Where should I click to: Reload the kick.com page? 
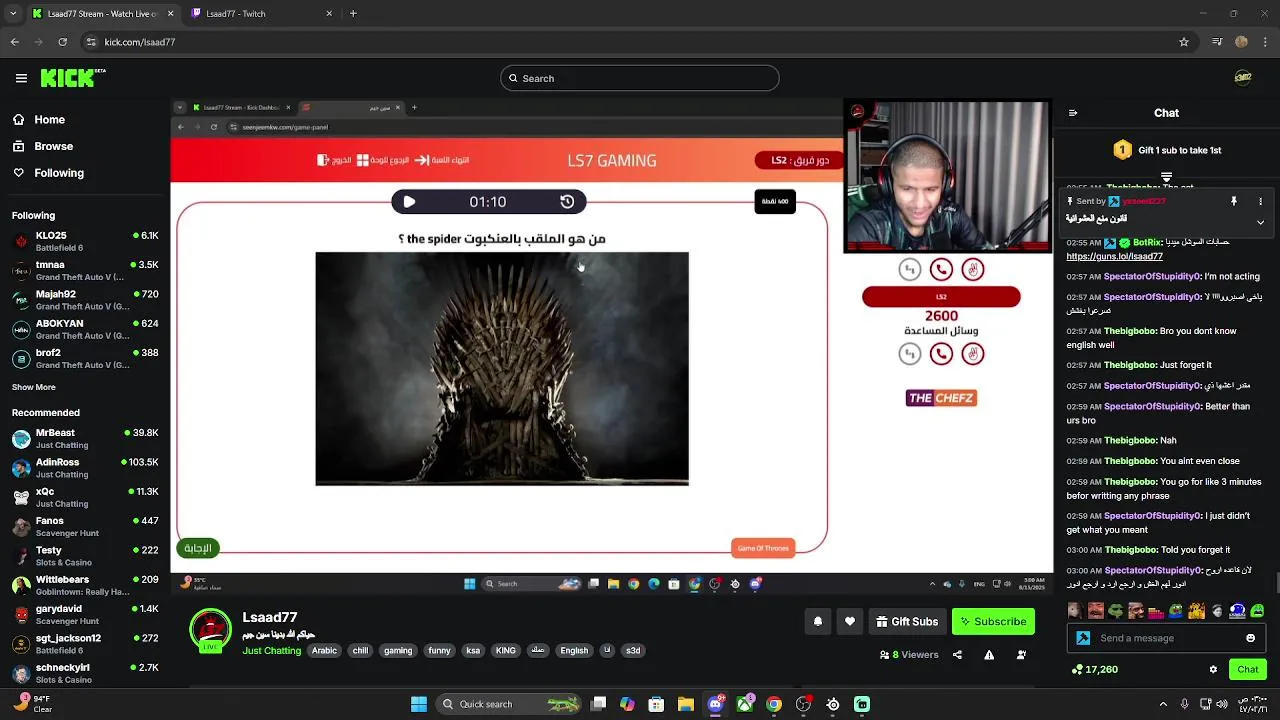coord(62,42)
